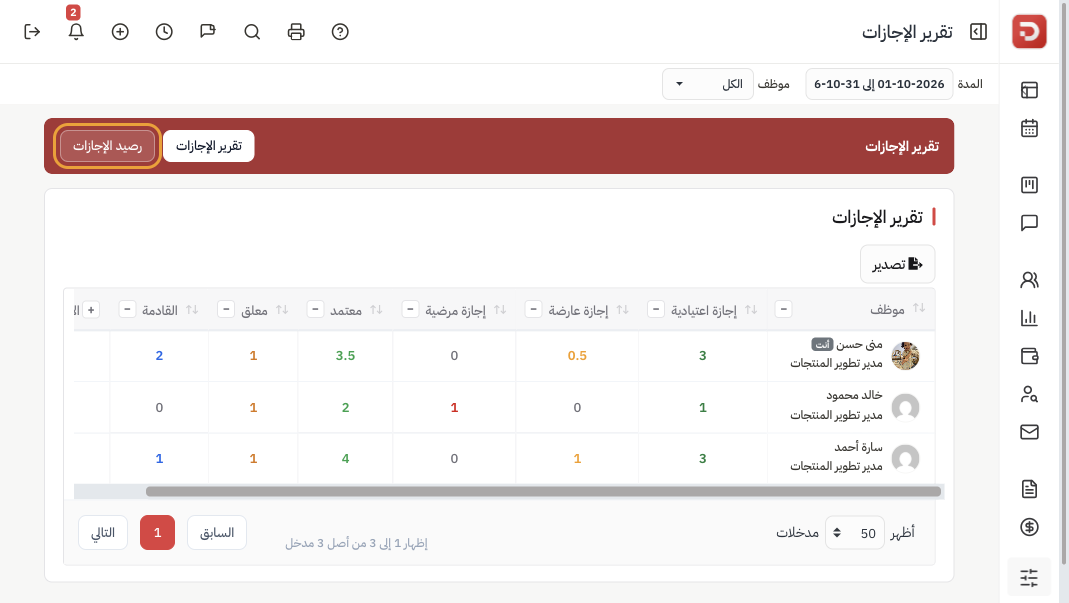This screenshot has height=603, width=1069.
Task: Click red 1 in خالد محمود row
Action: 454,407
